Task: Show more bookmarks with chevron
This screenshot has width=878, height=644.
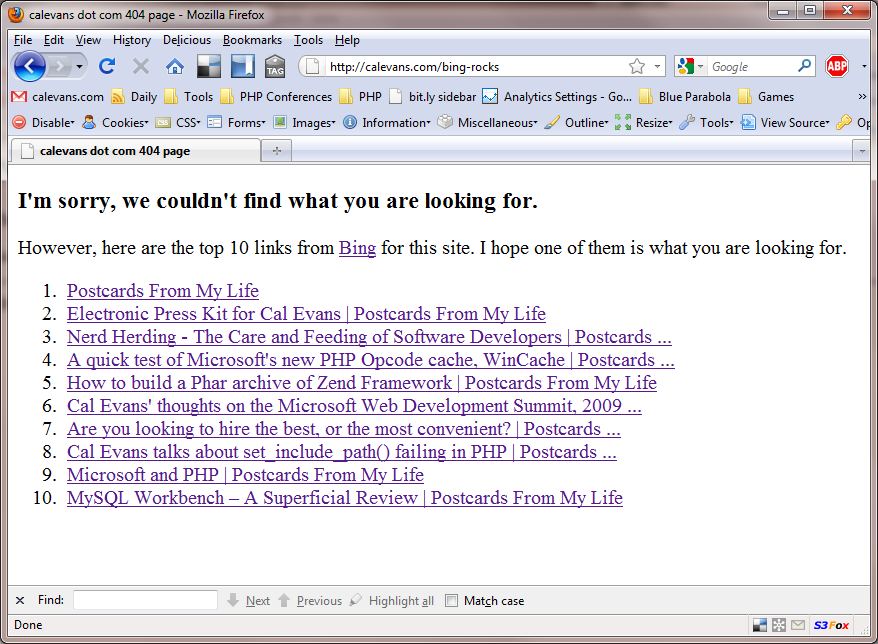Action: coord(862,97)
